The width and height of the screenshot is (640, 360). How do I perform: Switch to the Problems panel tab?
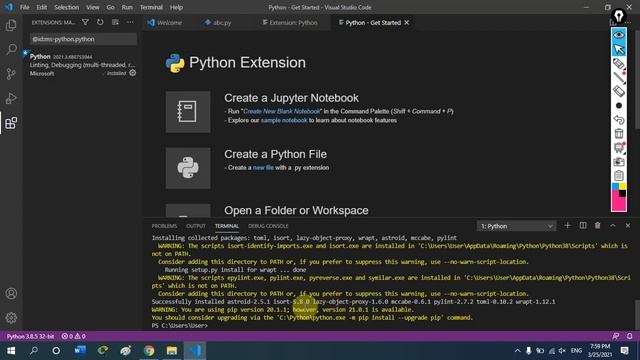[164, 226]
